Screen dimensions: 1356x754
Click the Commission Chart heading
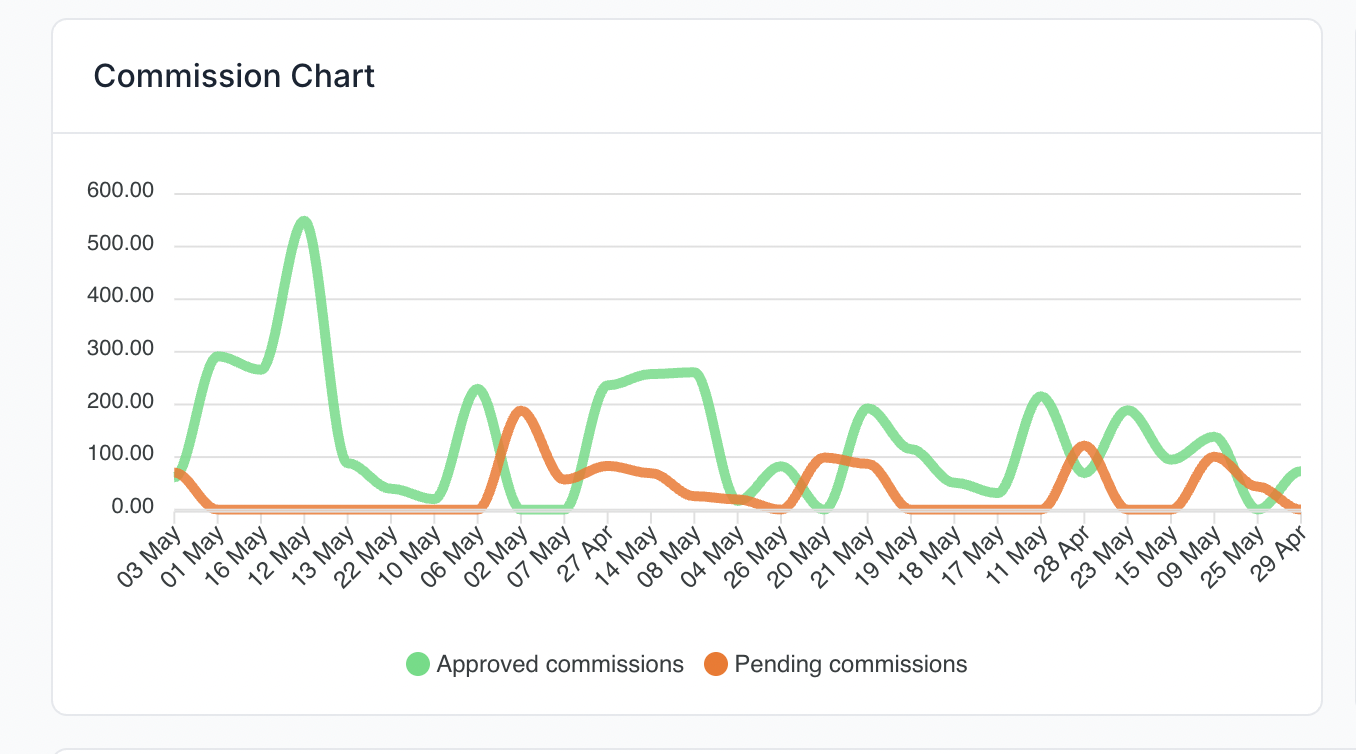pos(234,76)
